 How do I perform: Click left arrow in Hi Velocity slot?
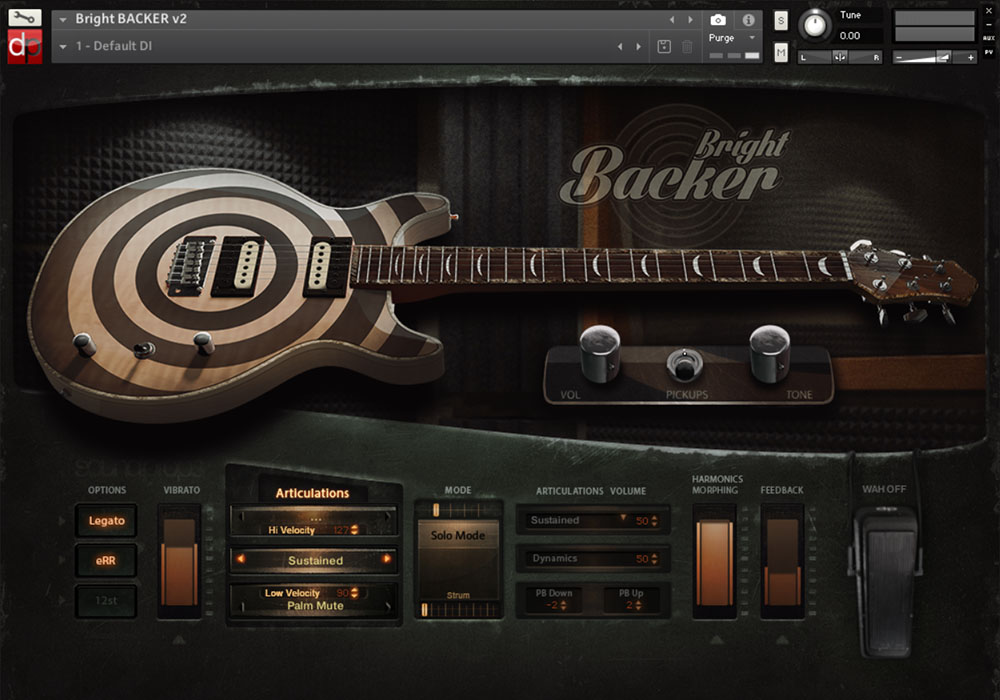pos(240,517)
